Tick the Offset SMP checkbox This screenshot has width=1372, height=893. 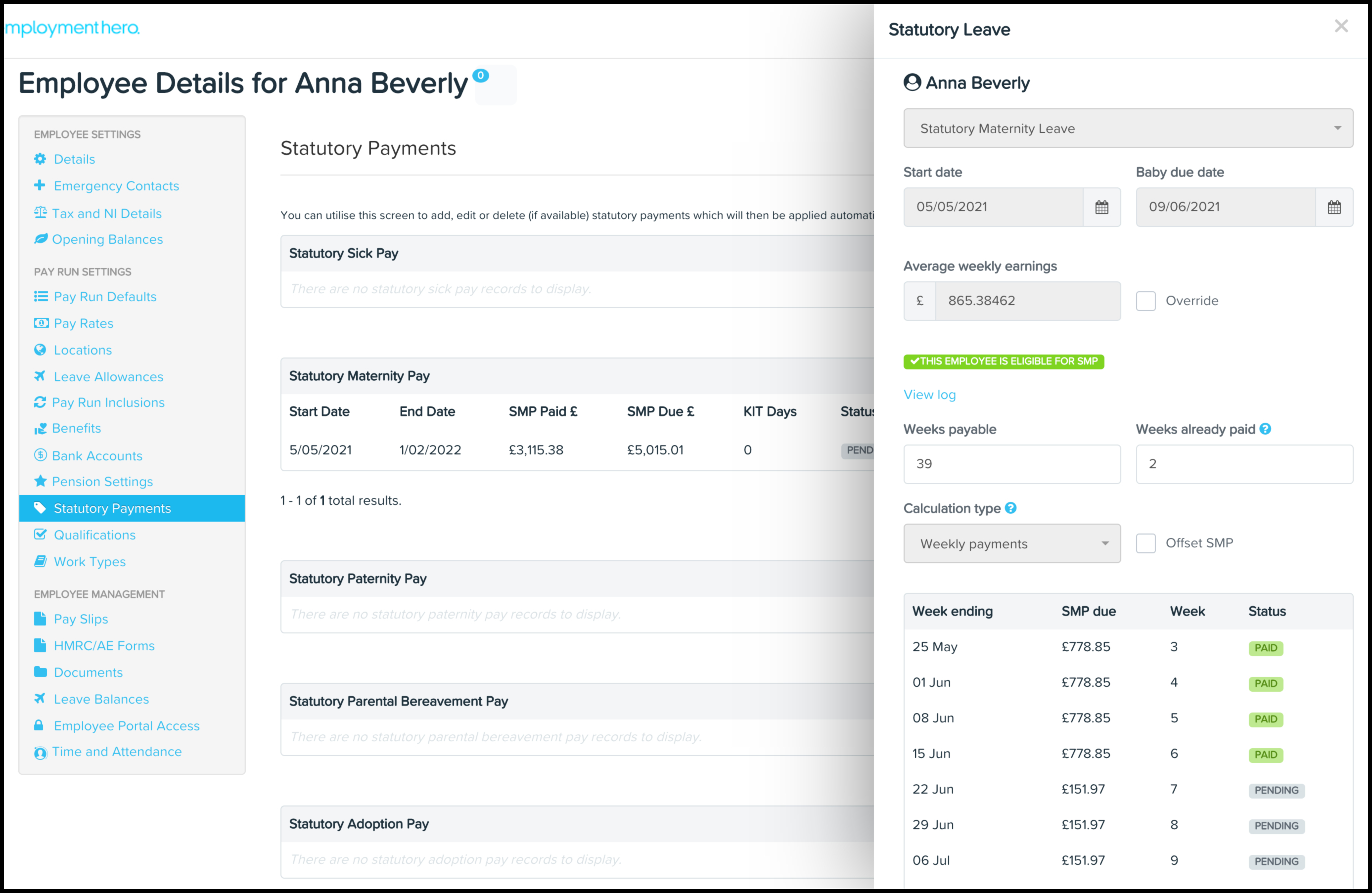click(x=1145, y=543)
